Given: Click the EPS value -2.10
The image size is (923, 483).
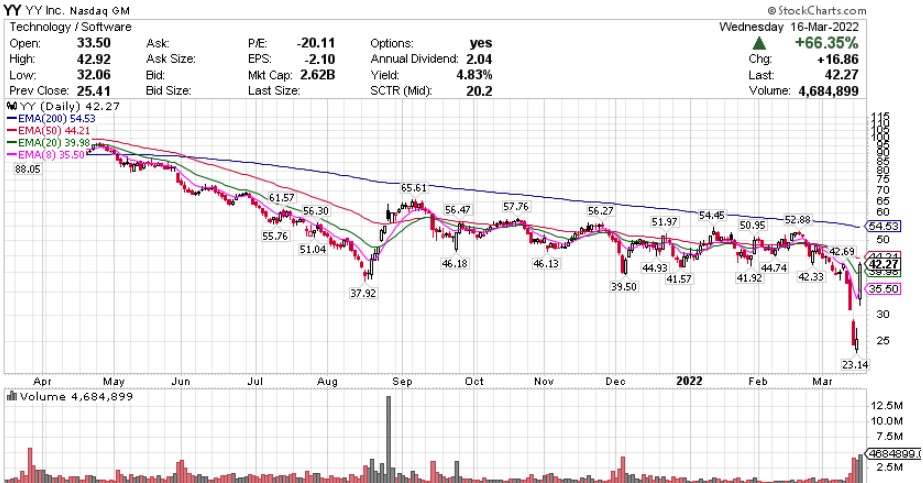Looking at the screenshot, I should coord(321,59).
